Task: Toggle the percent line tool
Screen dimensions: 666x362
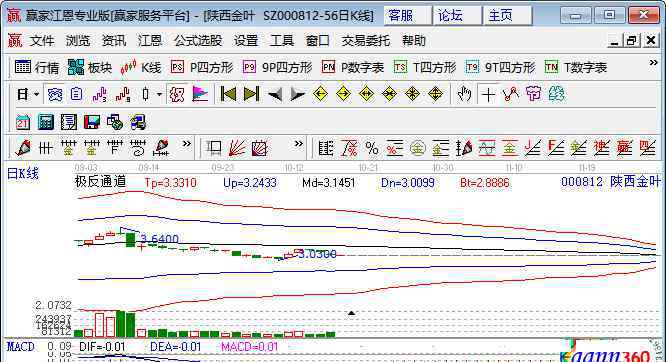Action: click(x=372, y=149)
